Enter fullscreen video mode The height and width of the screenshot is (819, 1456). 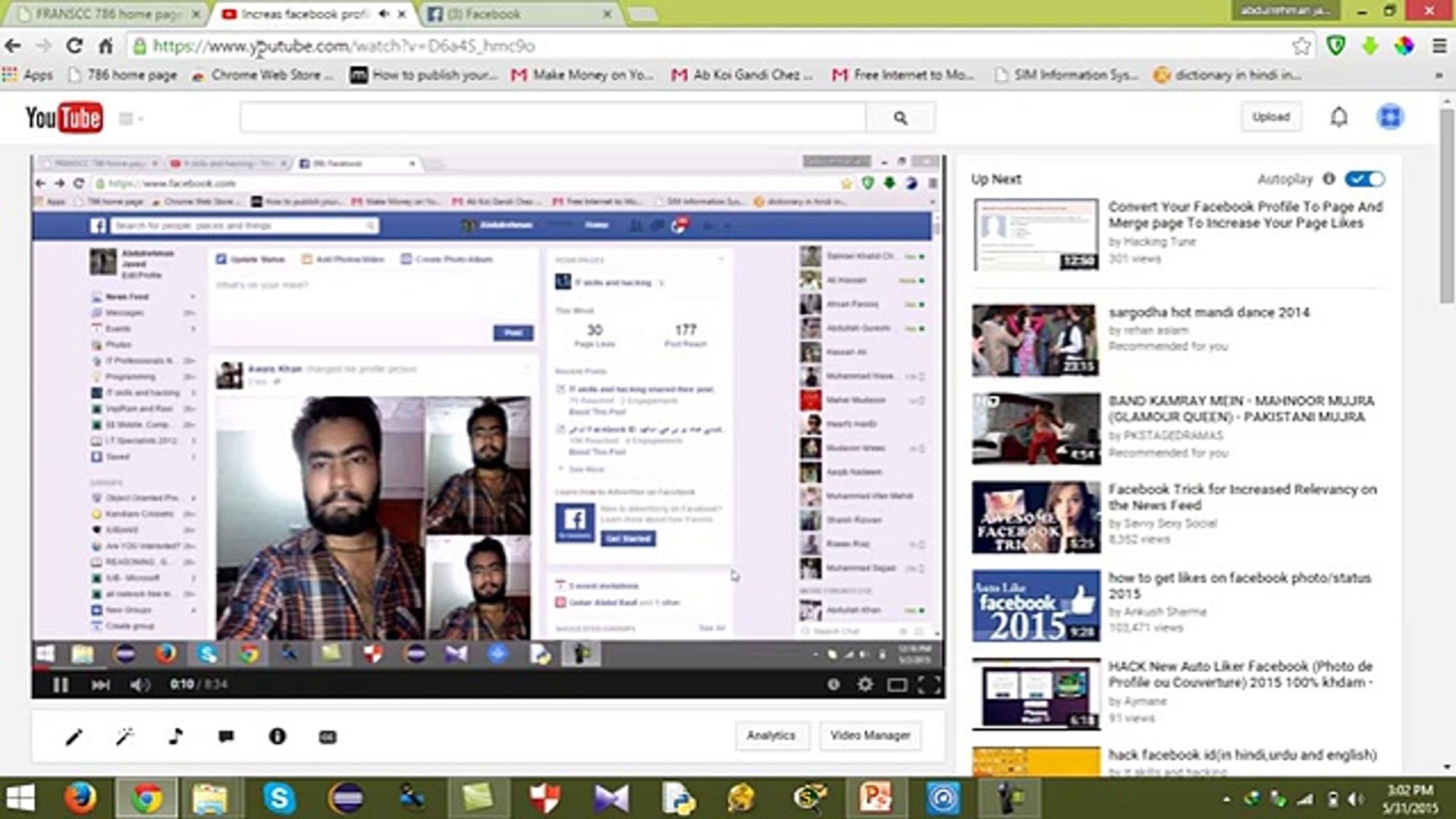[x=930, y=685]
